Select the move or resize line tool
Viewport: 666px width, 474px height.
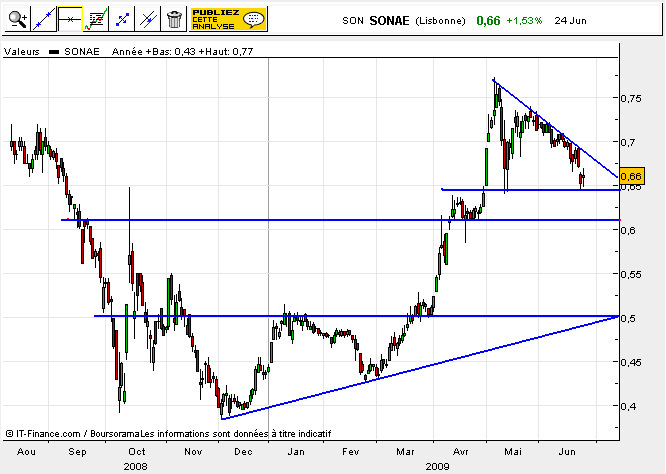click(122, 19)
